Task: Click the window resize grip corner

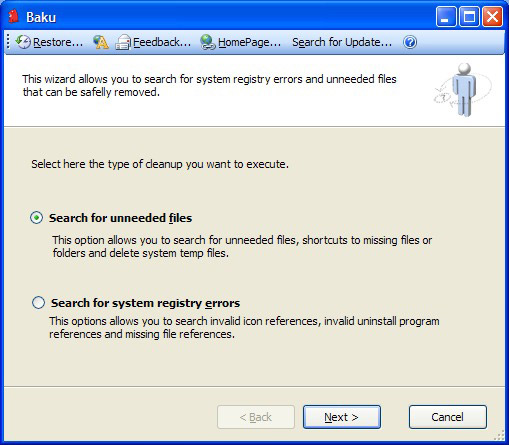Action: [x=499, y=435]
